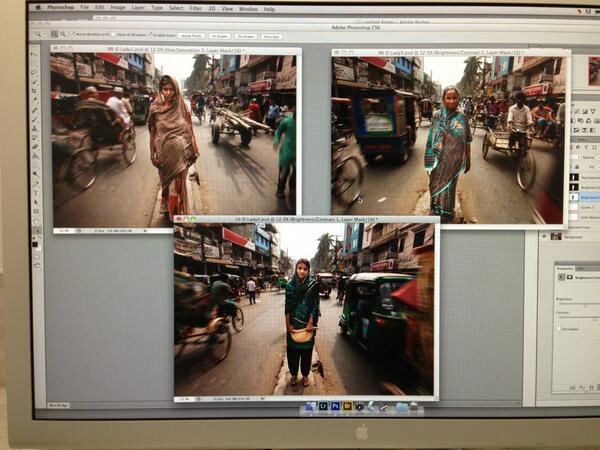Screen dimensions: 600x450
Task: Open the Apple menu
Action: (x=38, y=7)
